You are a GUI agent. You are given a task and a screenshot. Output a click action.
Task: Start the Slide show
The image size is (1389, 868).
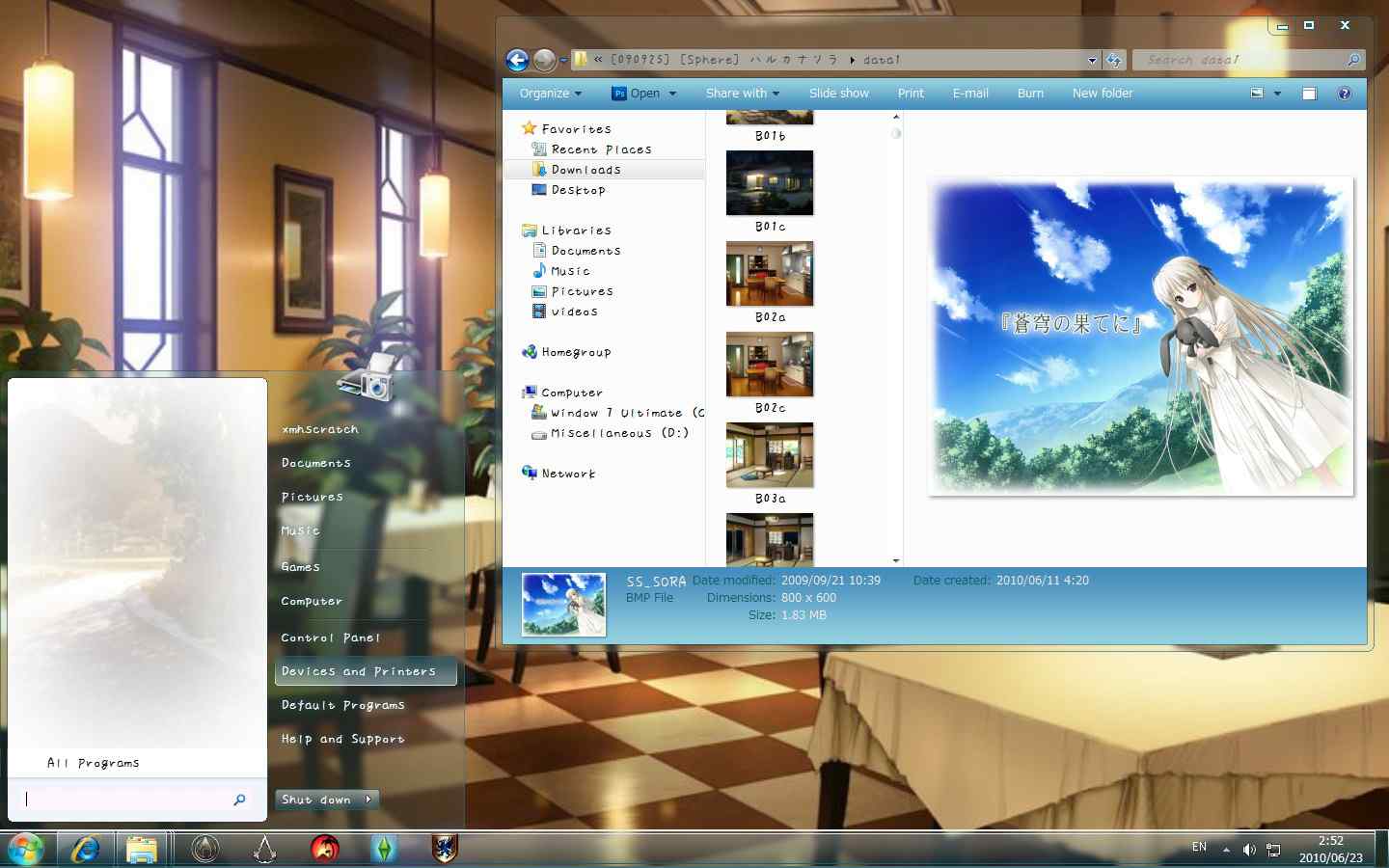[839, 94]
